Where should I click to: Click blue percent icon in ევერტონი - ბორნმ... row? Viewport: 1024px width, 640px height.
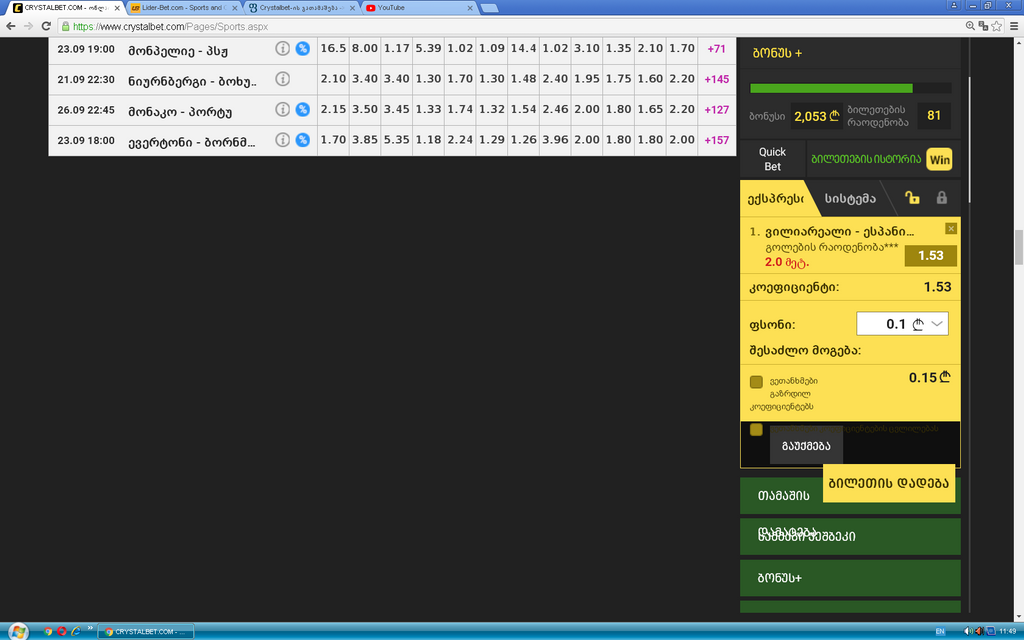(x=302, y=140)
